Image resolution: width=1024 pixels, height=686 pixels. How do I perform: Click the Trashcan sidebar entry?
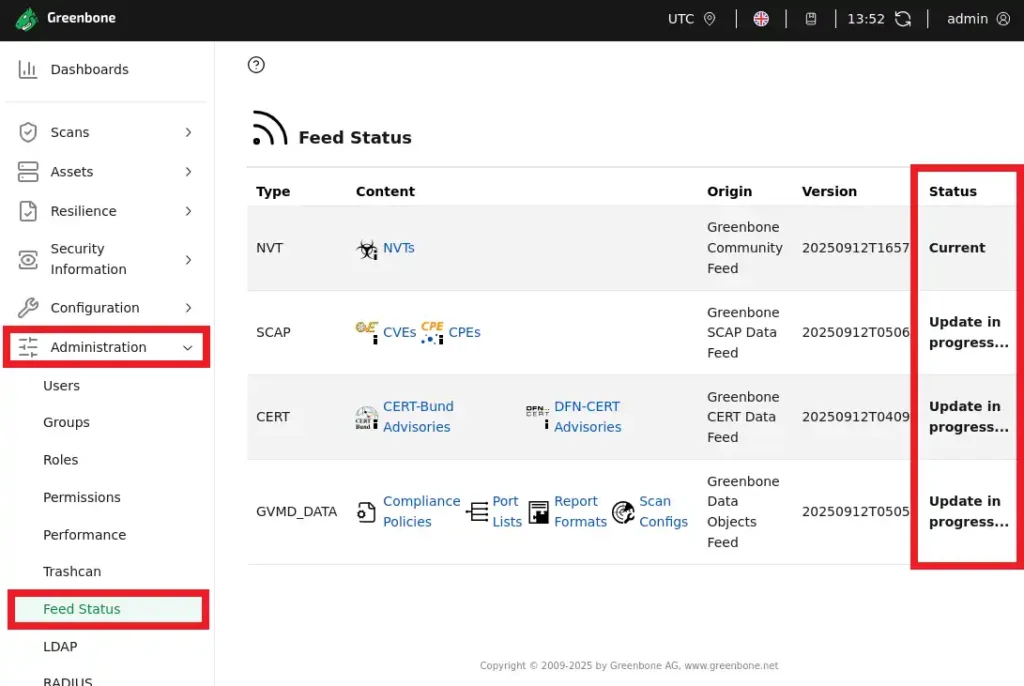(72, 571)
